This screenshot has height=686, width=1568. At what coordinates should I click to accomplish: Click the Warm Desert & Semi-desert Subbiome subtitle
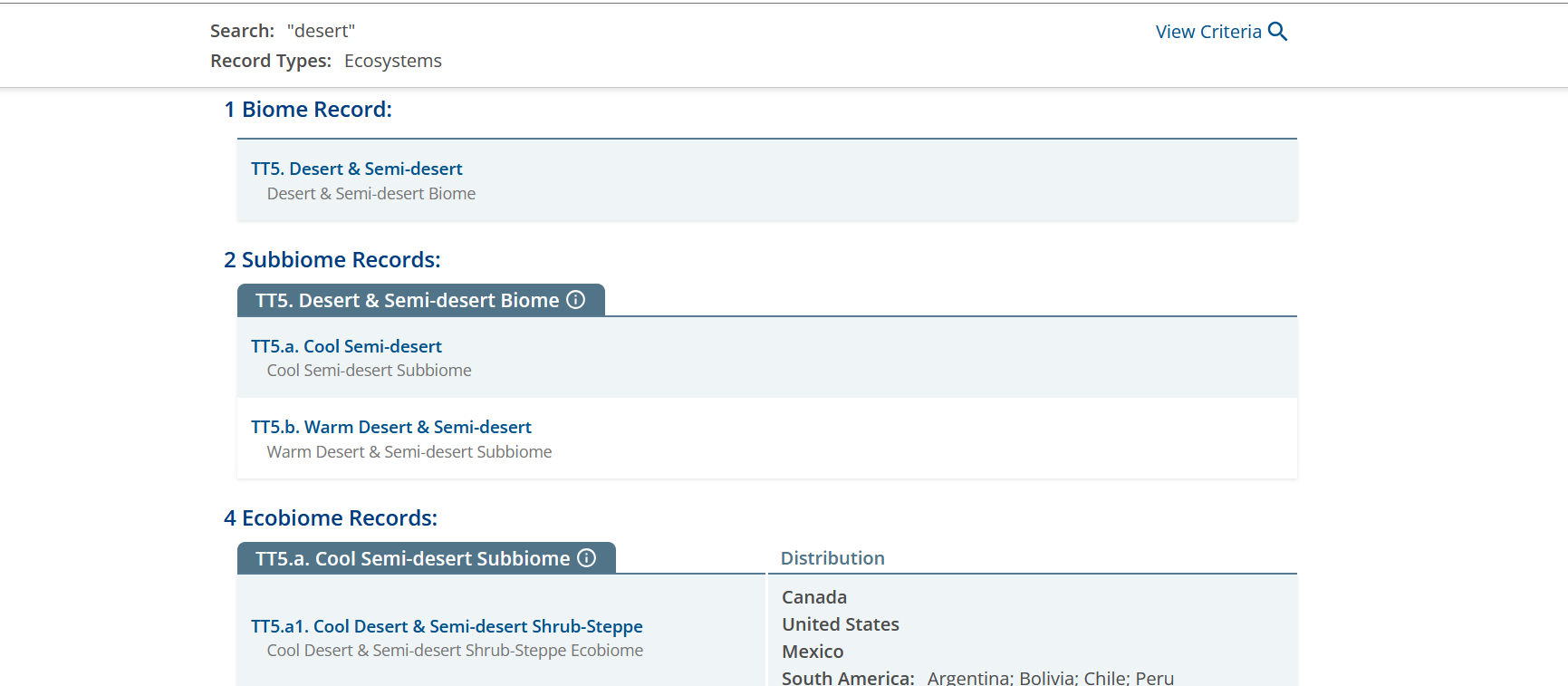click(409, 451)
